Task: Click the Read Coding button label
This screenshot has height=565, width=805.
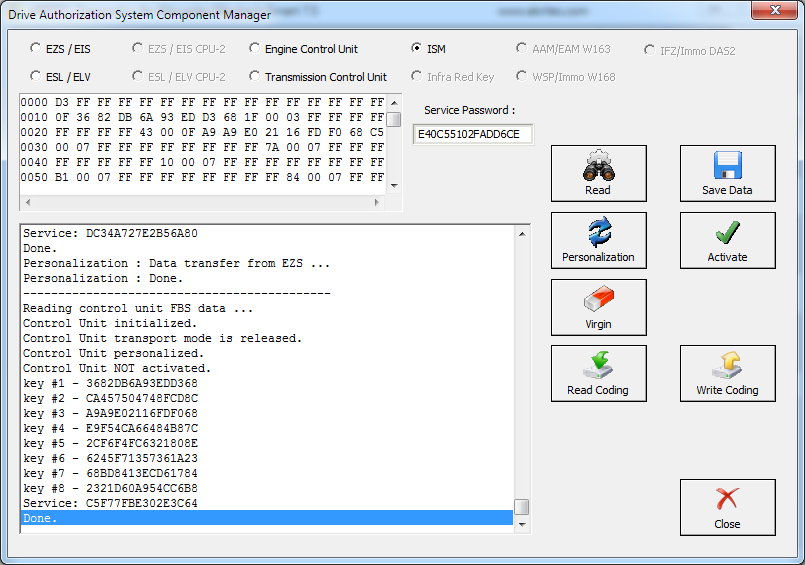Action: [598, 390]
